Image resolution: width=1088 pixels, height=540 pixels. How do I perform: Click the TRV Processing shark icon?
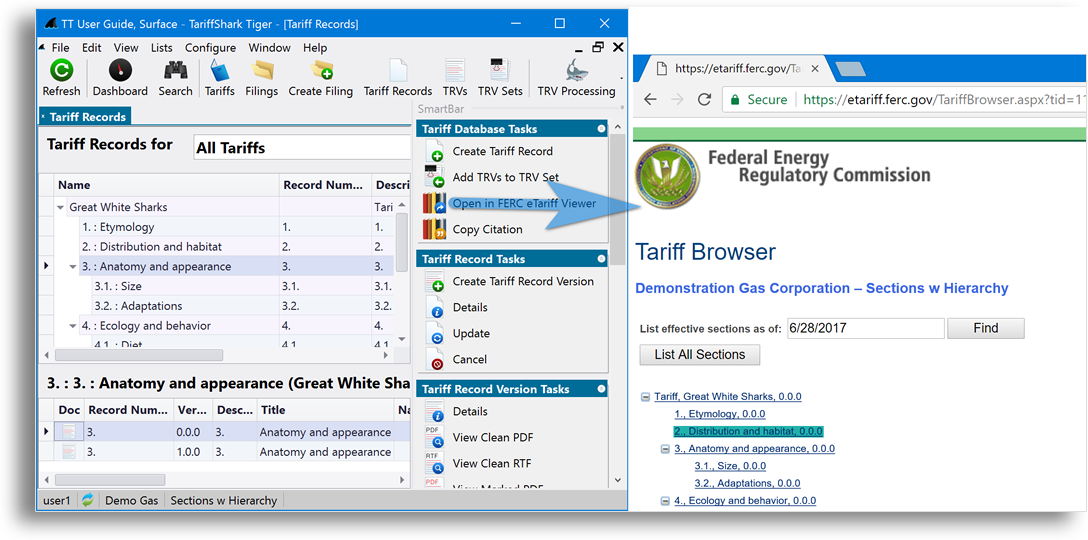[x=576, y=71]
